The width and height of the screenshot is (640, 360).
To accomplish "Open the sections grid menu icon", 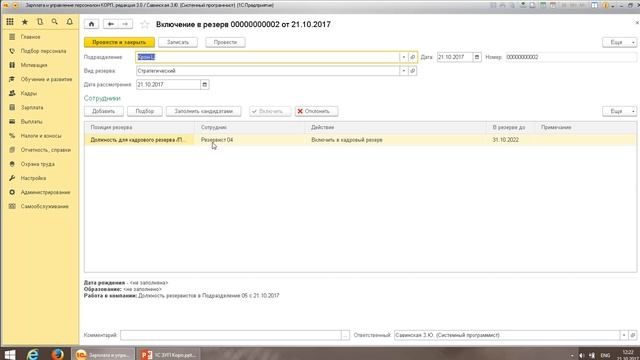I will (10, 22).
